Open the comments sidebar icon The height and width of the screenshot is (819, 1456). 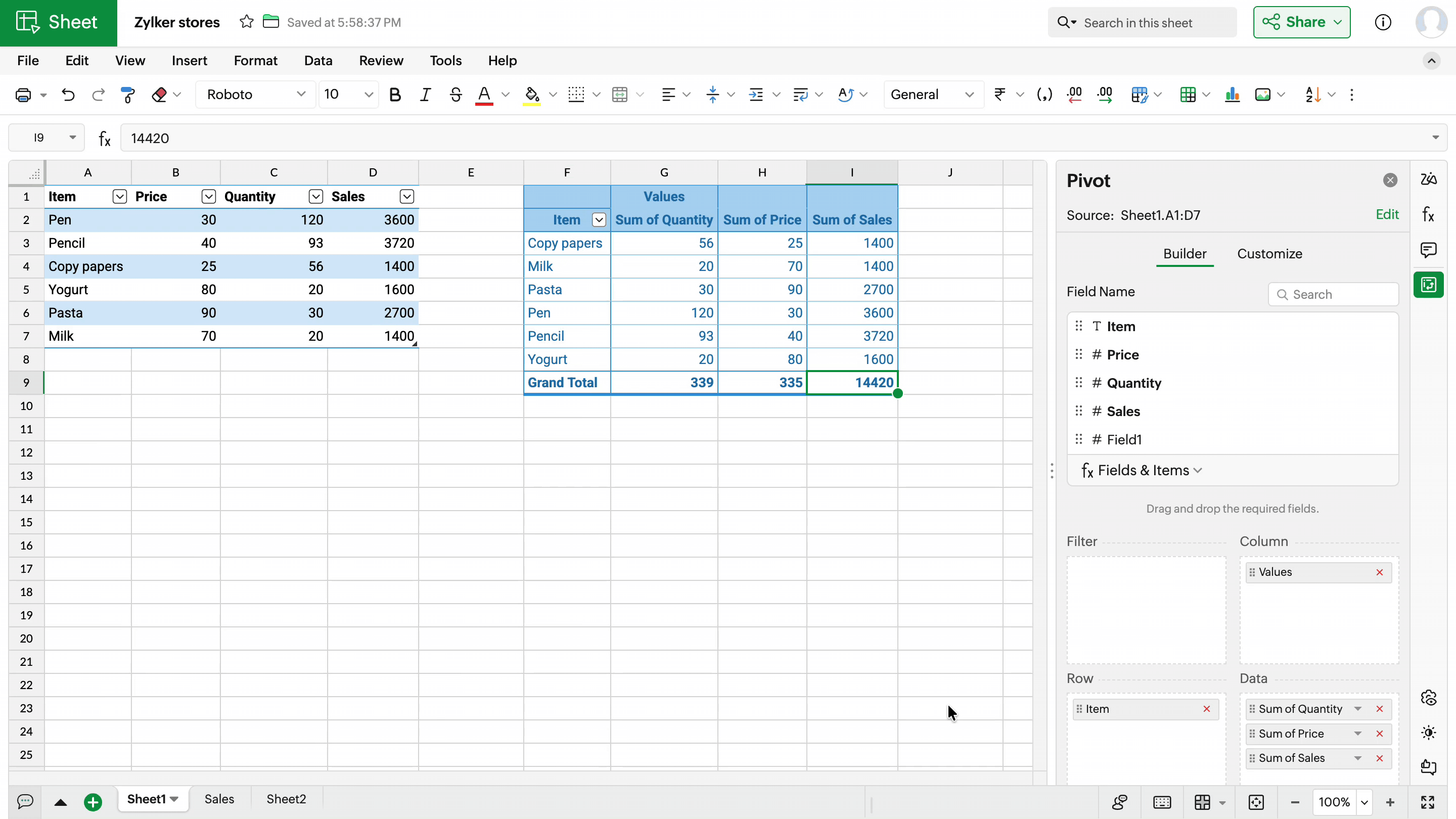[1428, 250]
